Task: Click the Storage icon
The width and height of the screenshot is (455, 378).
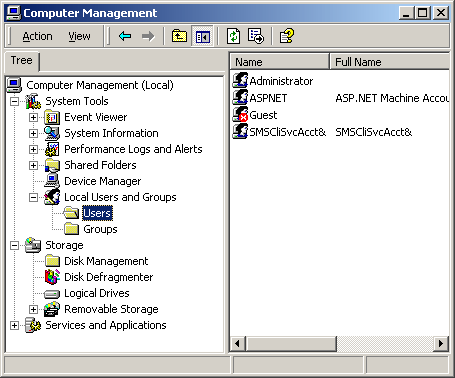Action: tap(33, 245)
